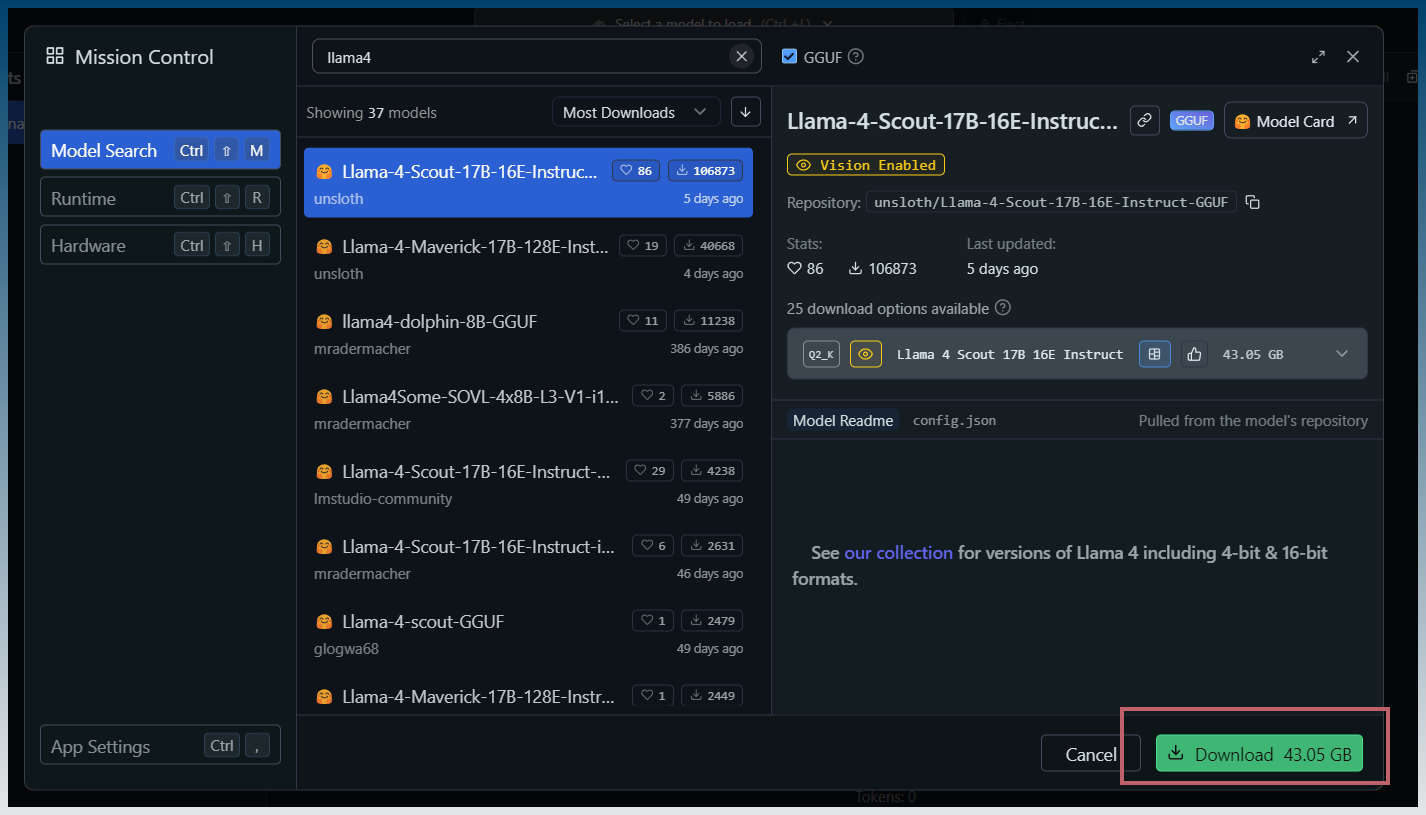Click the Mission Control grid icon

click(55, 57)
